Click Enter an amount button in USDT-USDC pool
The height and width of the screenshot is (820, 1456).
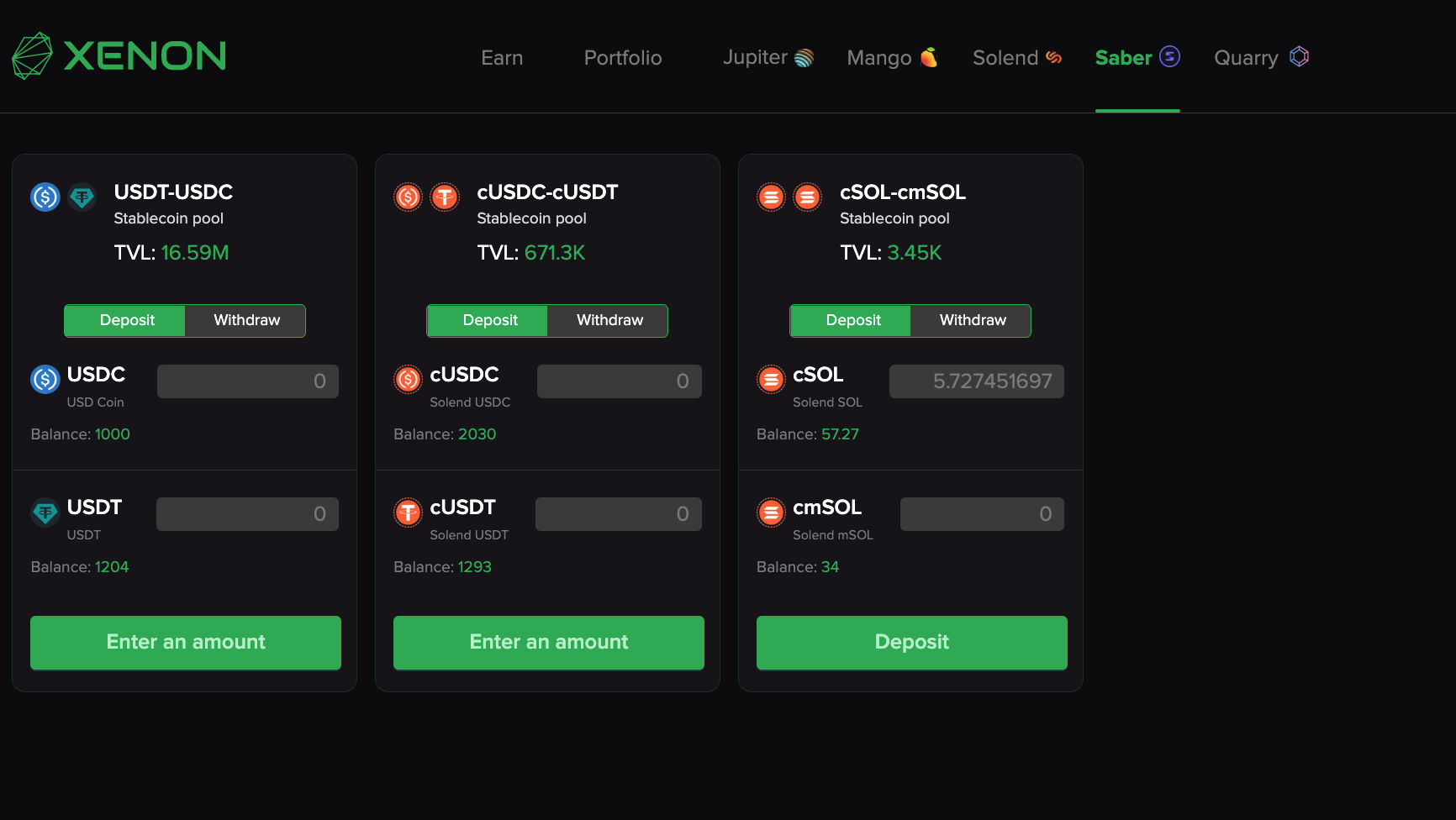pos(186,643)
